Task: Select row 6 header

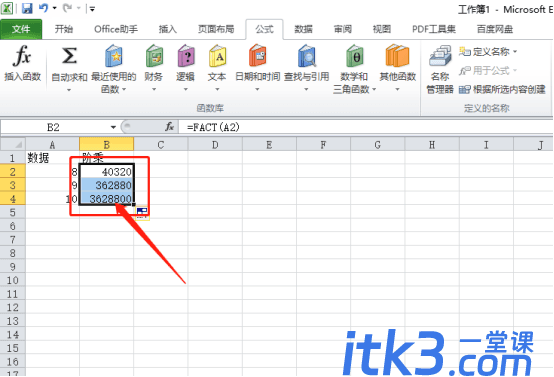Action: 13,225
